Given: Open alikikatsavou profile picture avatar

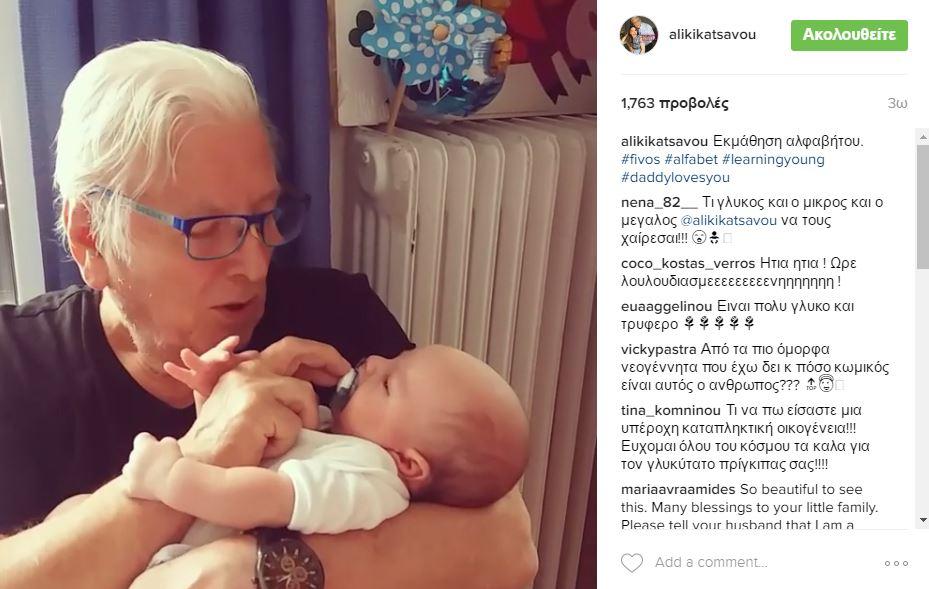Looking at the screenshot, I should click(639, 35).
